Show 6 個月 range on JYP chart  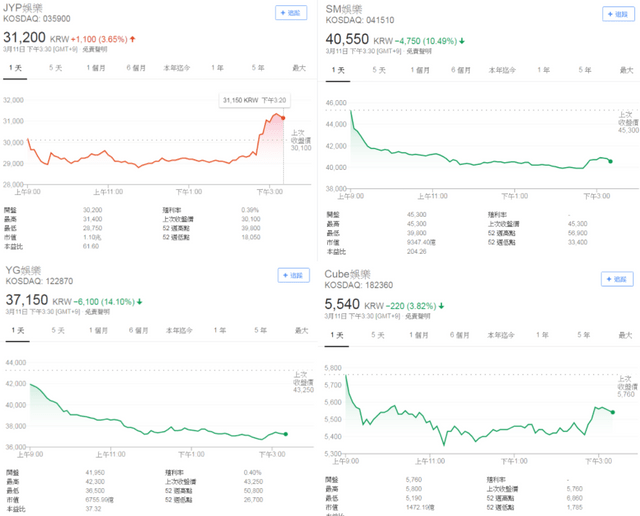coord(137,66)
